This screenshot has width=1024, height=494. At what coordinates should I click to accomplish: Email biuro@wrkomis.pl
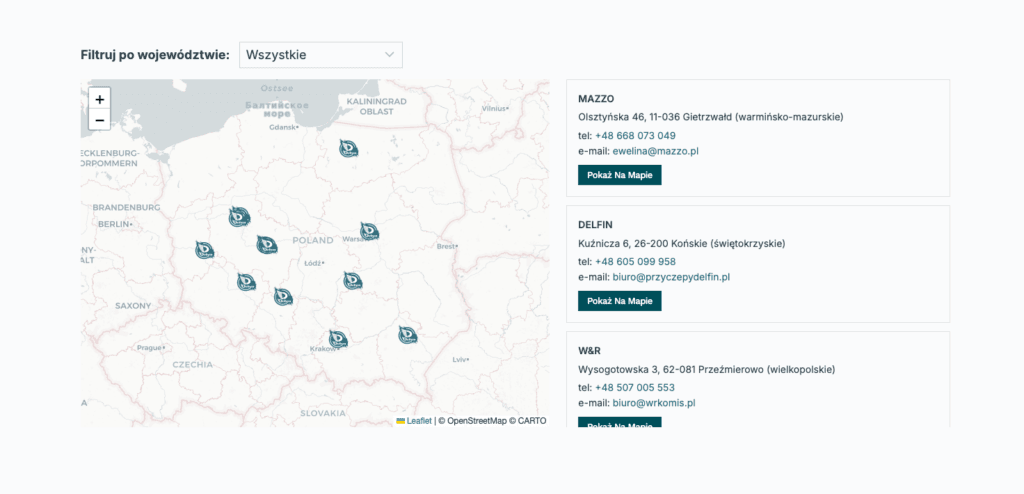tap(653, 403)
